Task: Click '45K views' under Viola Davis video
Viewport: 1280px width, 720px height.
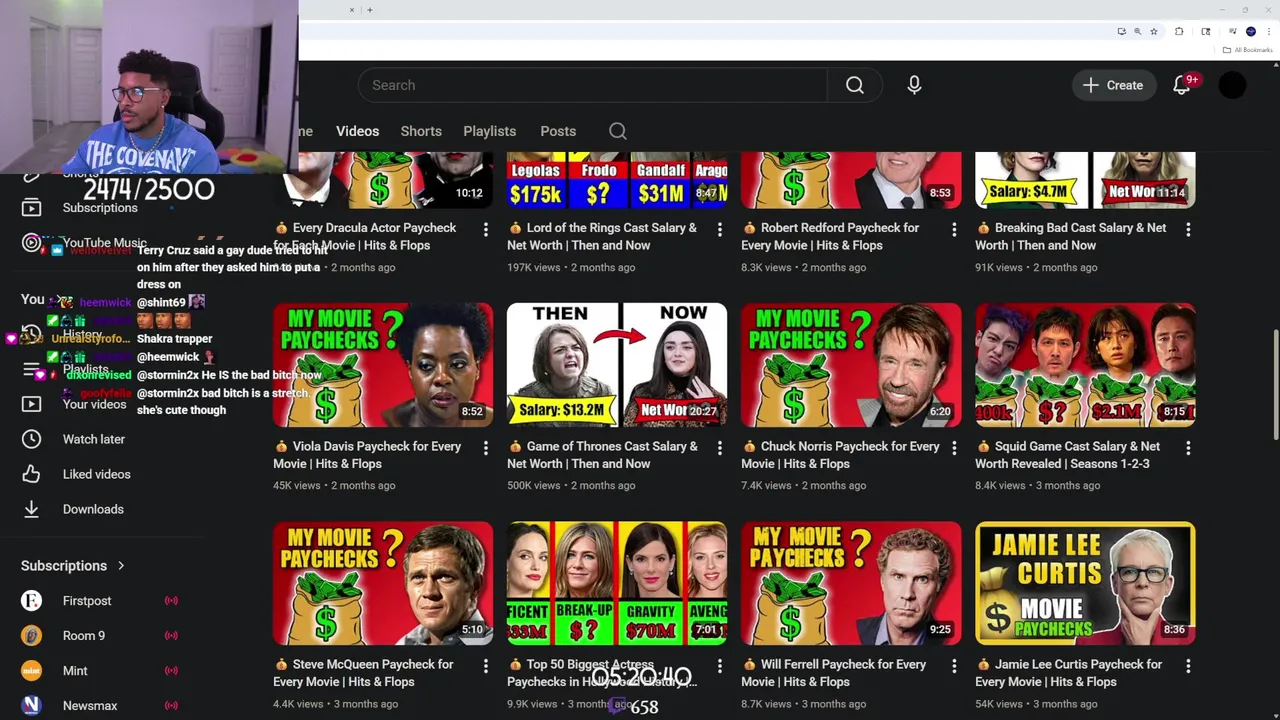Action: pos(297,486)
